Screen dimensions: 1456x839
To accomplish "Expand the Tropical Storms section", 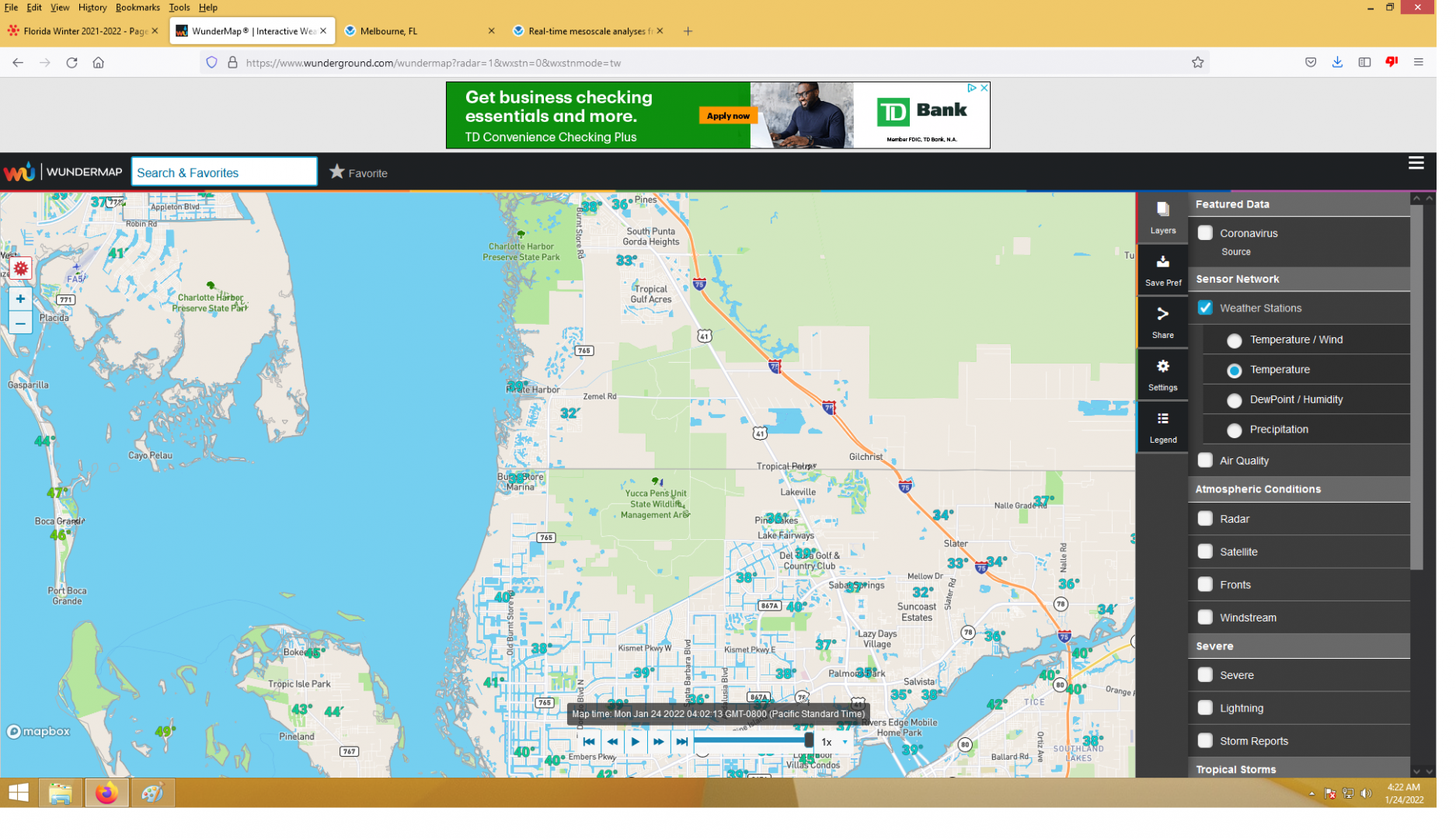I will [x=1252, y=779].
